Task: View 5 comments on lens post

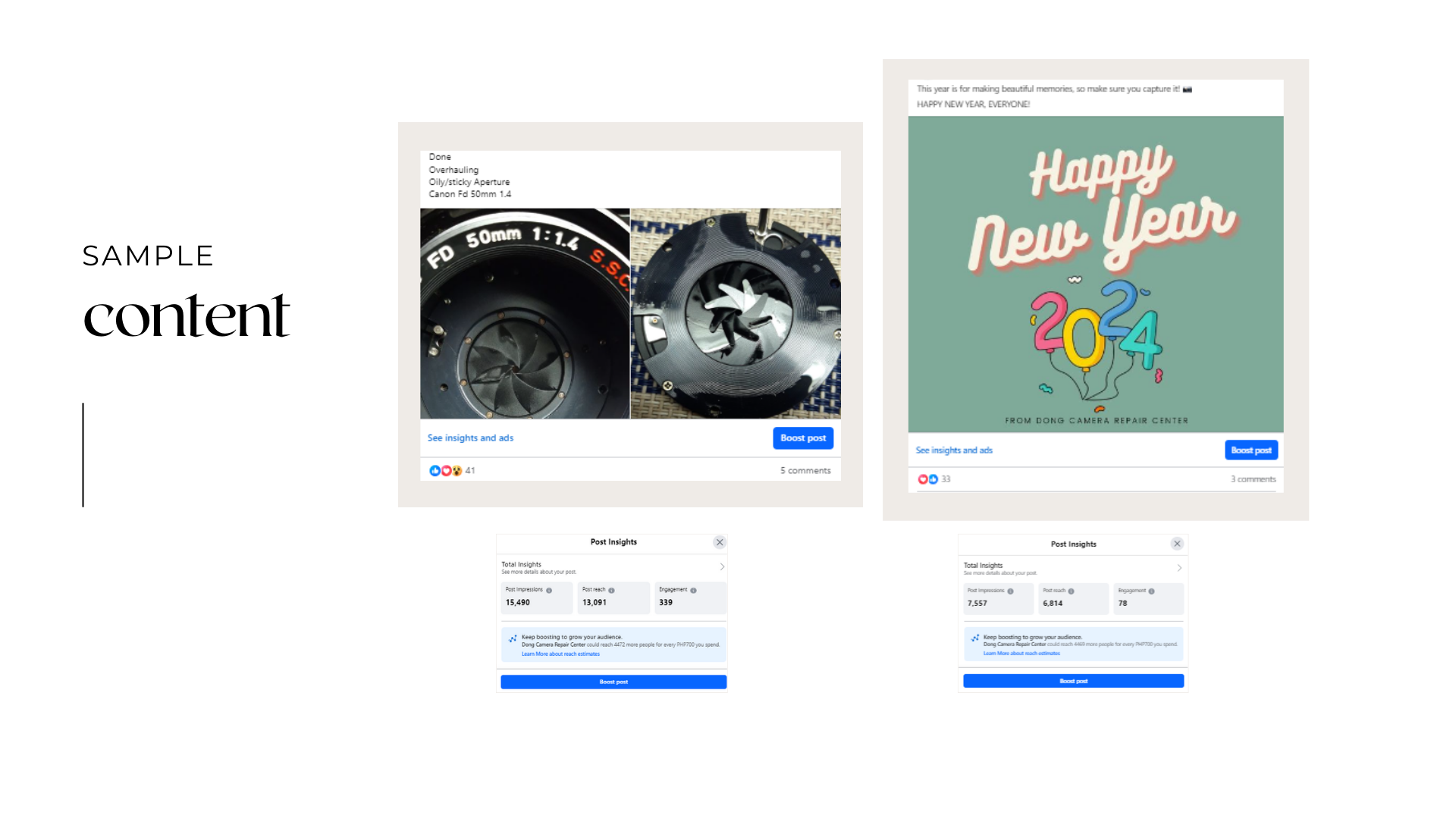Action: (805, 470)
